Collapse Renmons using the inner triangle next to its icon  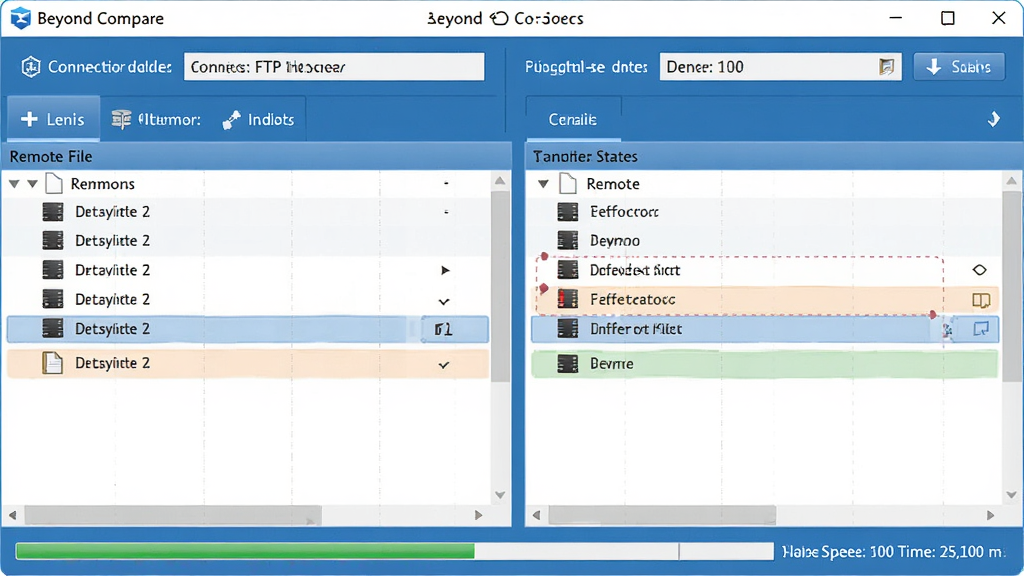(x=32, y=184)
